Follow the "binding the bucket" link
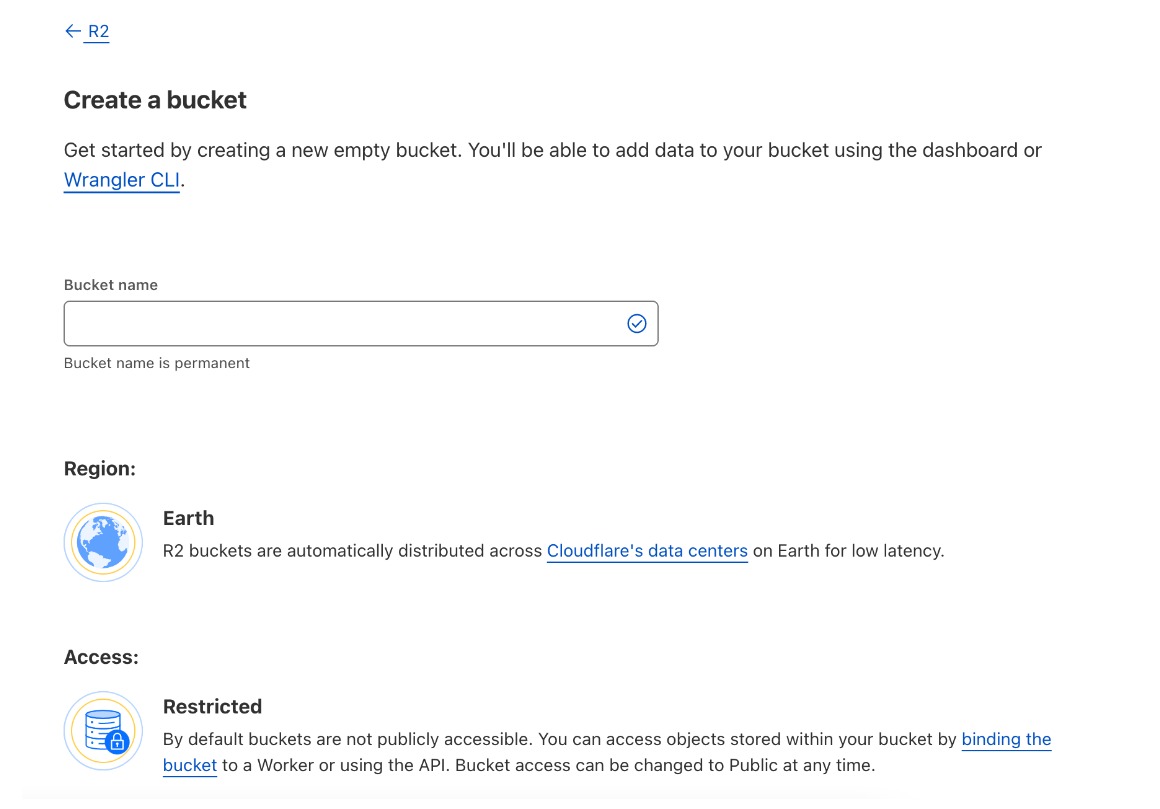 pyautogui.click(x=1006, y=739)
